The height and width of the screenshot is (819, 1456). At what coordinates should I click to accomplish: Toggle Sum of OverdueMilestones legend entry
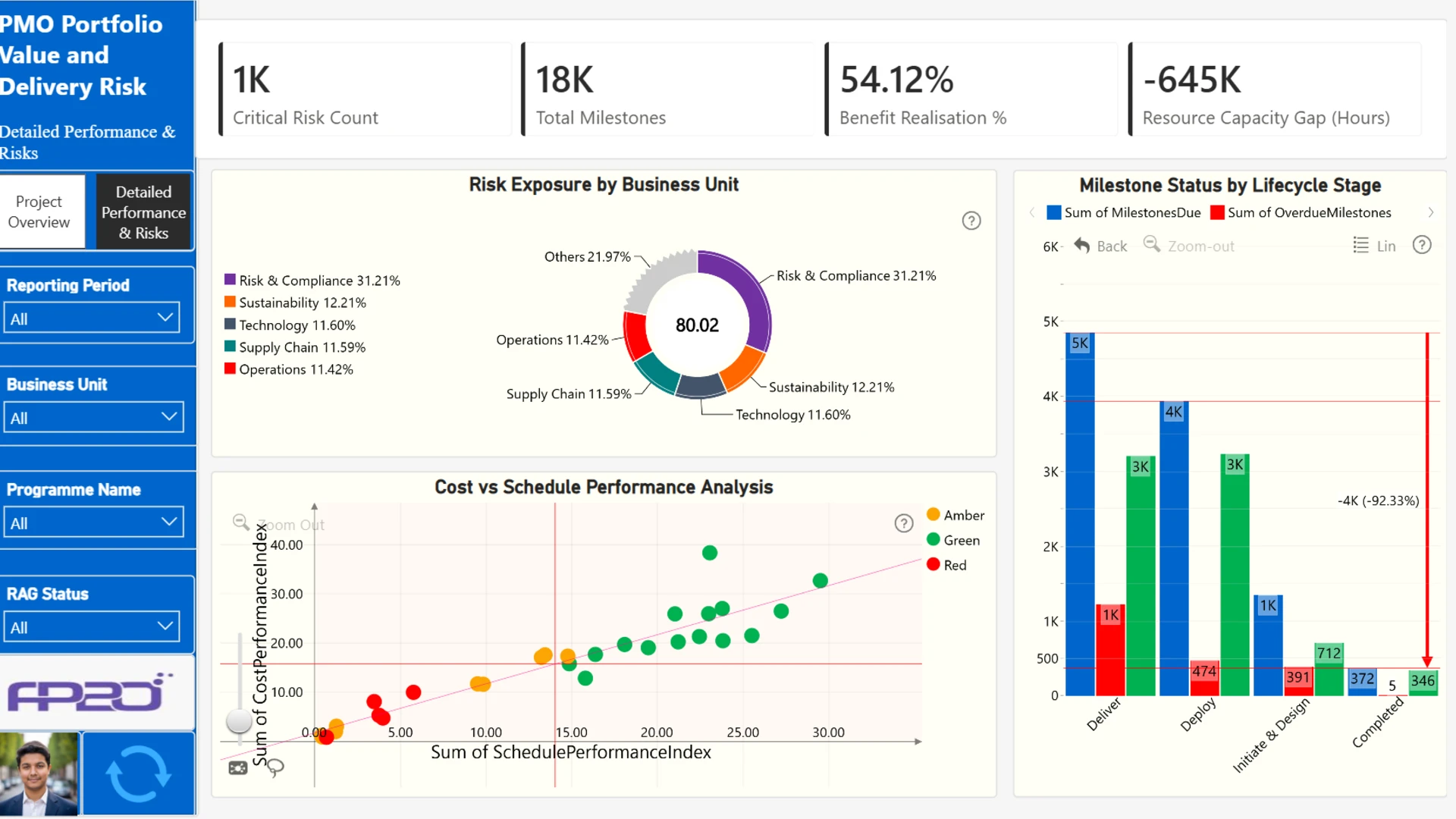[x=1301, y=212]
